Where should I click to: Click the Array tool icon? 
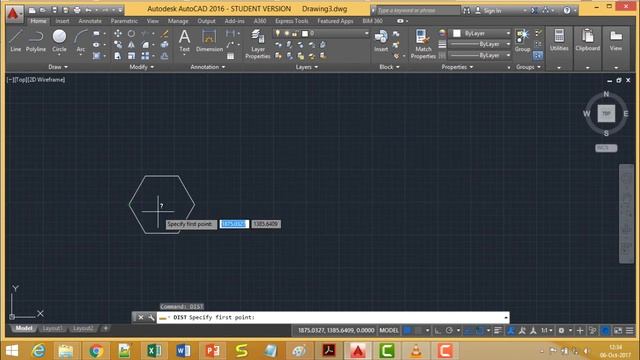[145, 56]
